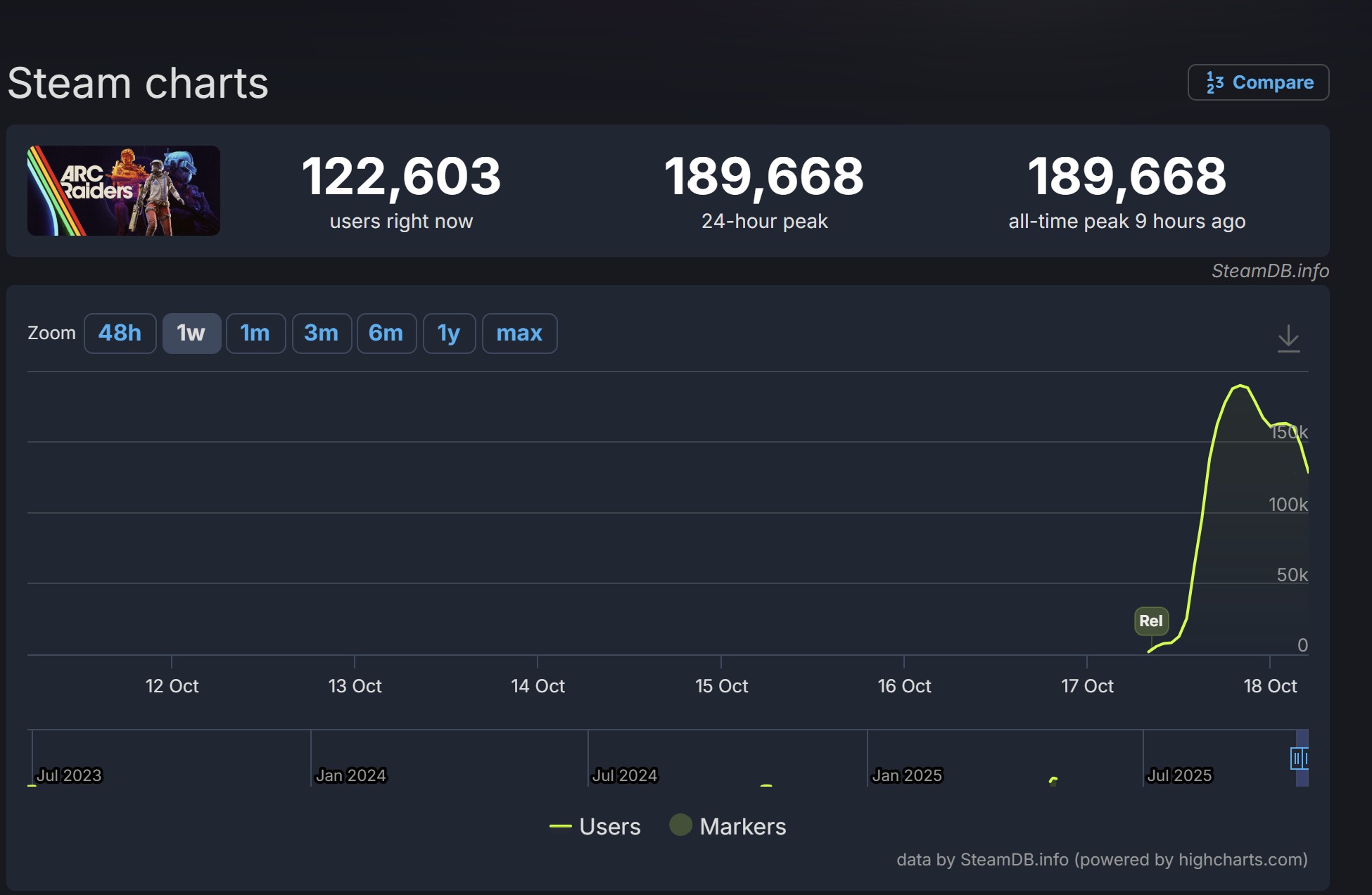Click the green Markers legend circle
Image resolution: width=1372 pixels, height=895 pixels.
680,825
